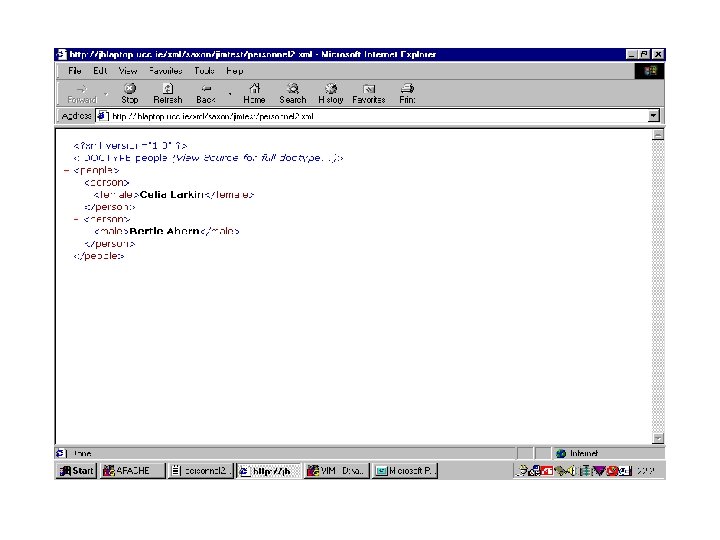Open the Back history dropdown arrow

tap(230, 94)
